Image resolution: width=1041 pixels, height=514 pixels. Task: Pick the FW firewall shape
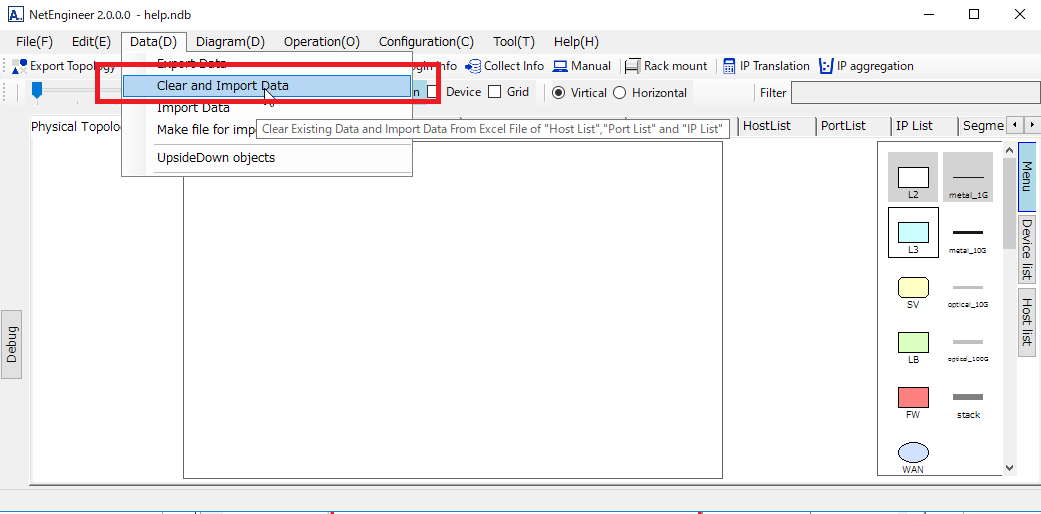coord(913,398)
